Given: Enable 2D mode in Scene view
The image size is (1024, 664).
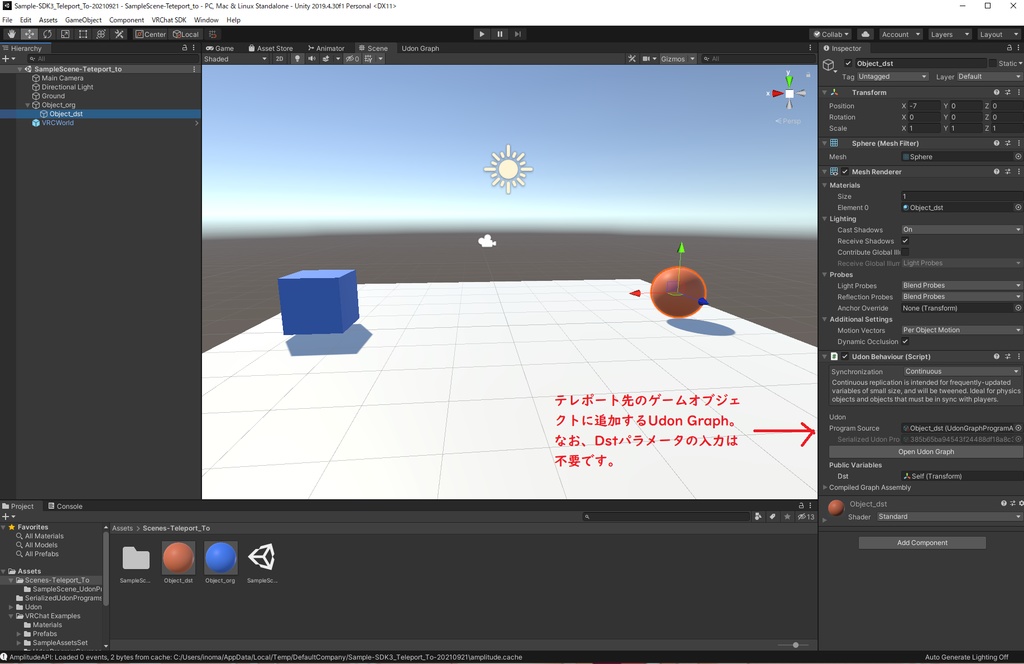Looking at the screenshot, I should click(x=279, y=59).
